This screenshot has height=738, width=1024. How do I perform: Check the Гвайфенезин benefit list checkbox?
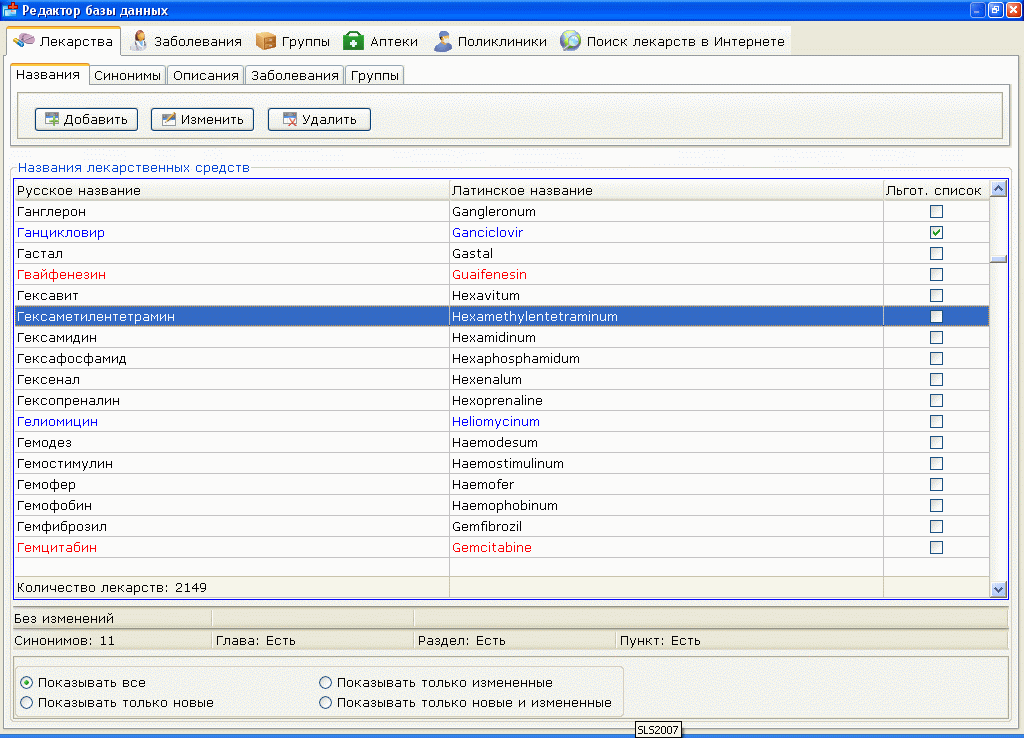click(936, 274)
